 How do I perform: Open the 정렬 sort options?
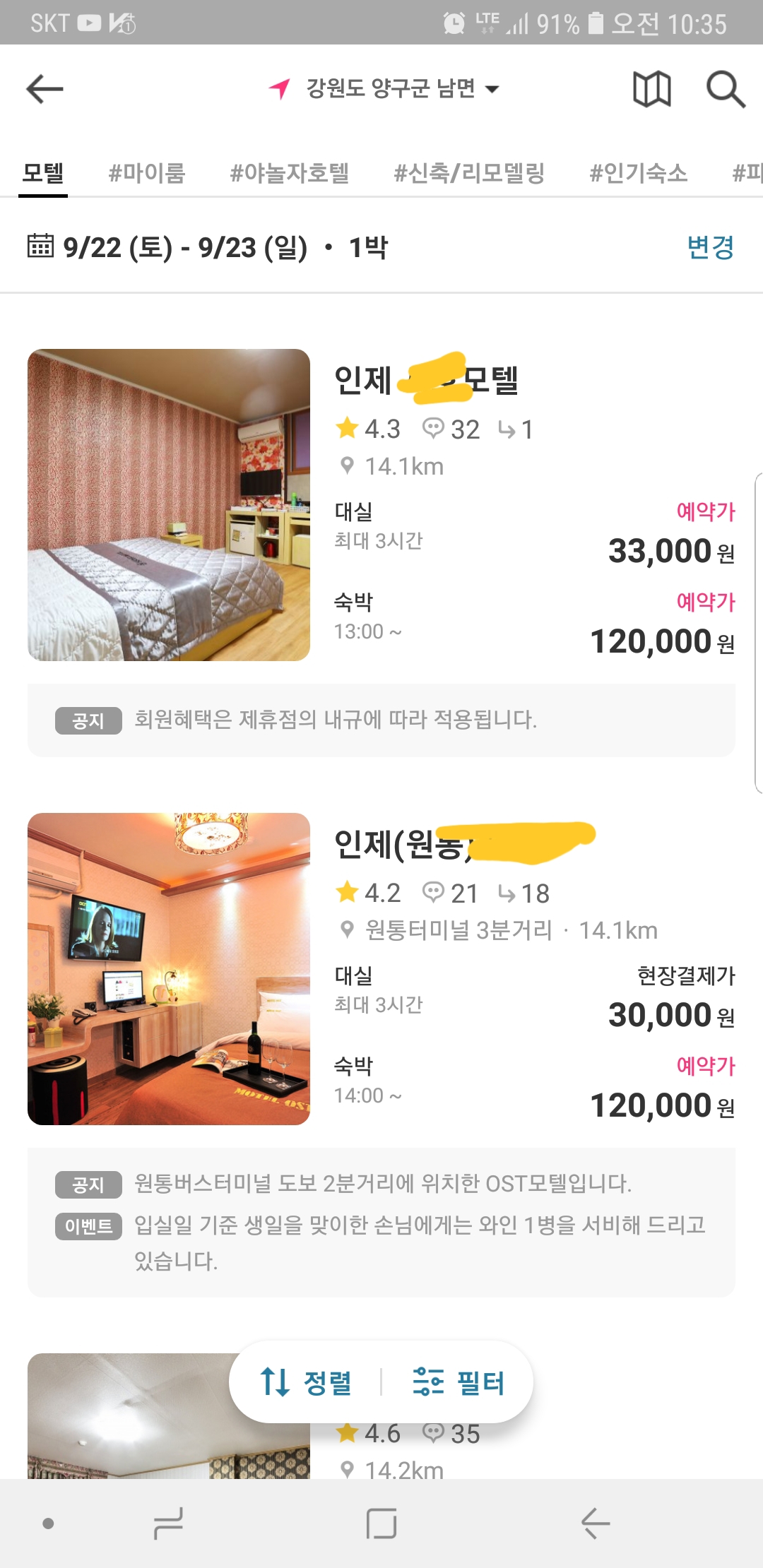pos(307,1382)
